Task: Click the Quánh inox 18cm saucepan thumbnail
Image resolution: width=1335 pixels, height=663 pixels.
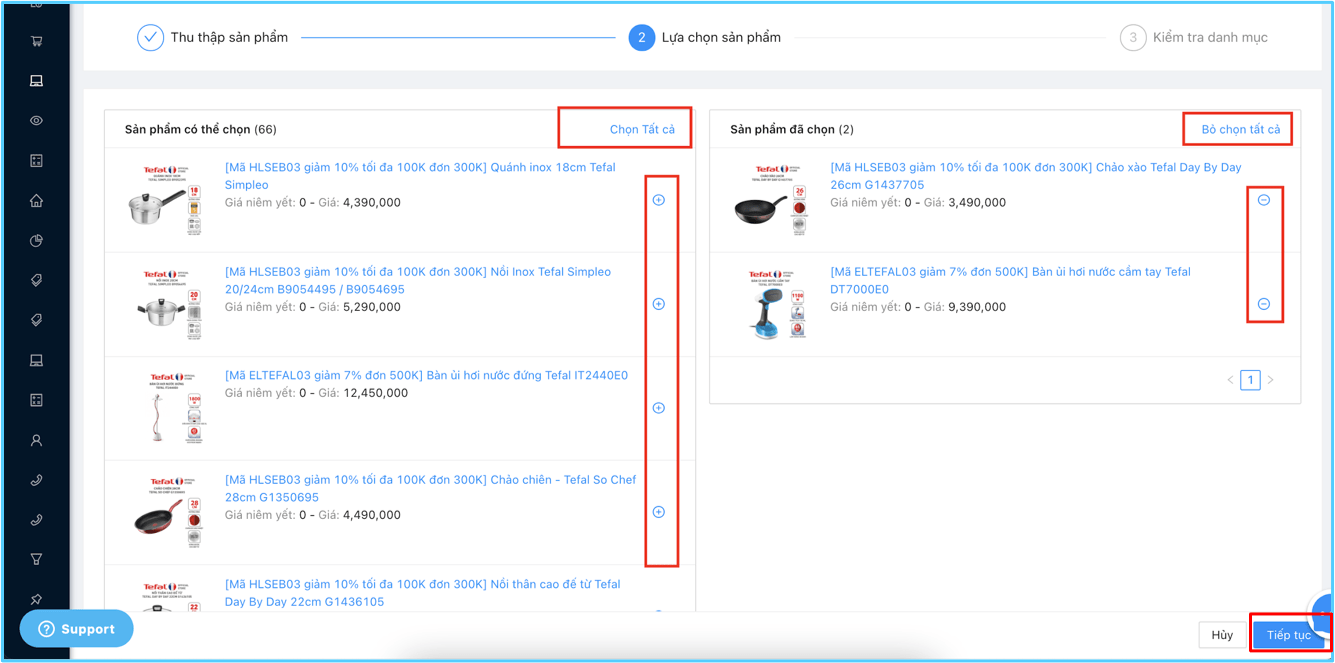Action: (x=166, y=200)
